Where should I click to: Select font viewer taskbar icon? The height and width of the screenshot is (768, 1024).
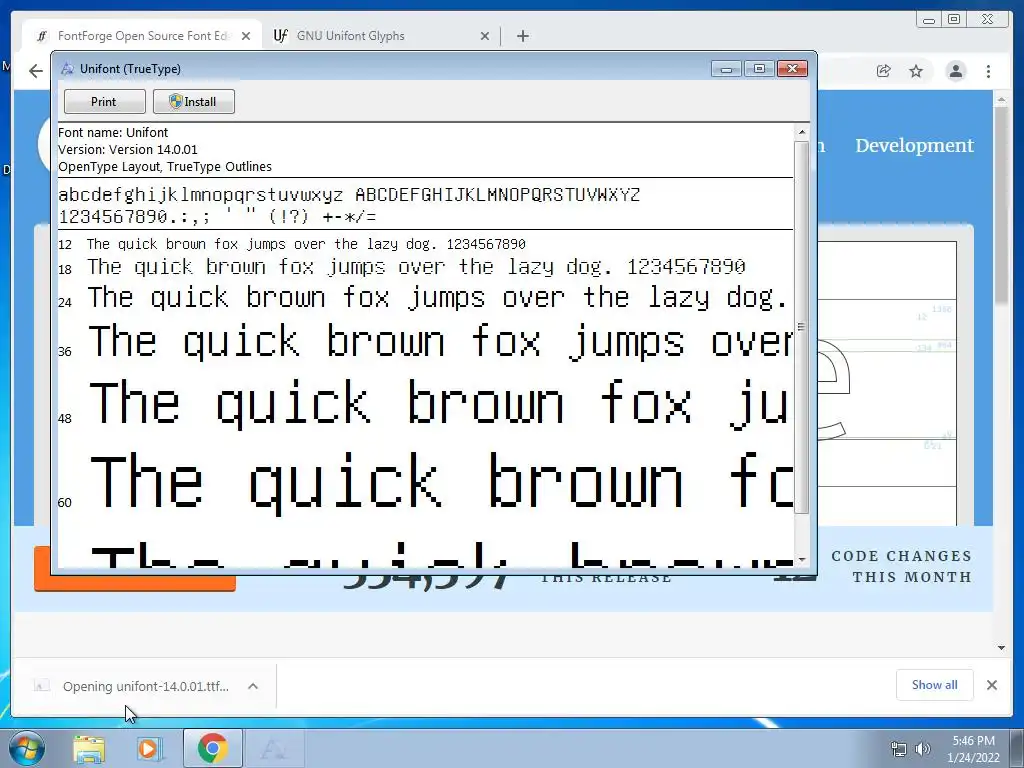[274, 748]
